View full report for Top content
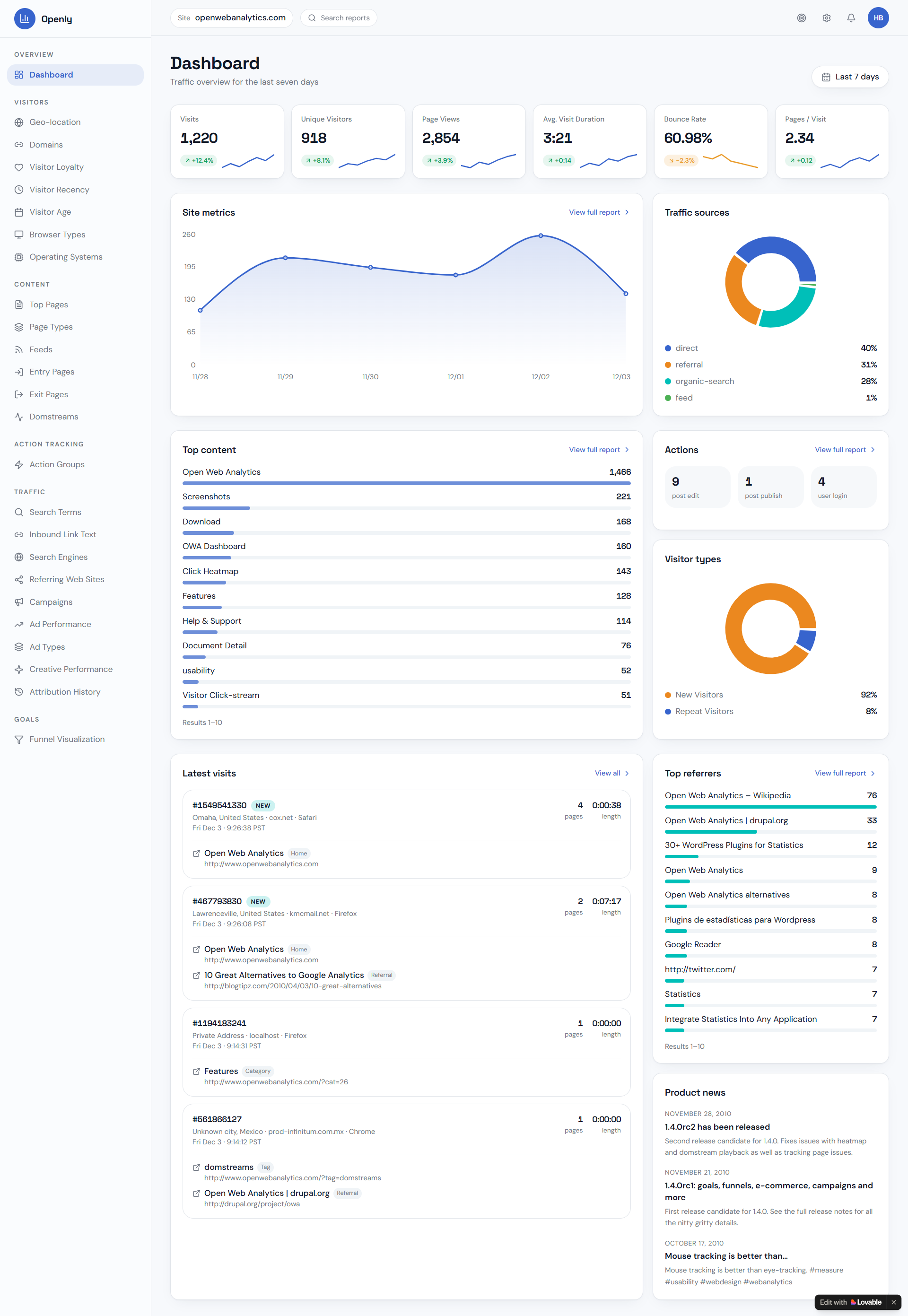The height and width of the screenshot is (1316, 908). tap(599, 450)
